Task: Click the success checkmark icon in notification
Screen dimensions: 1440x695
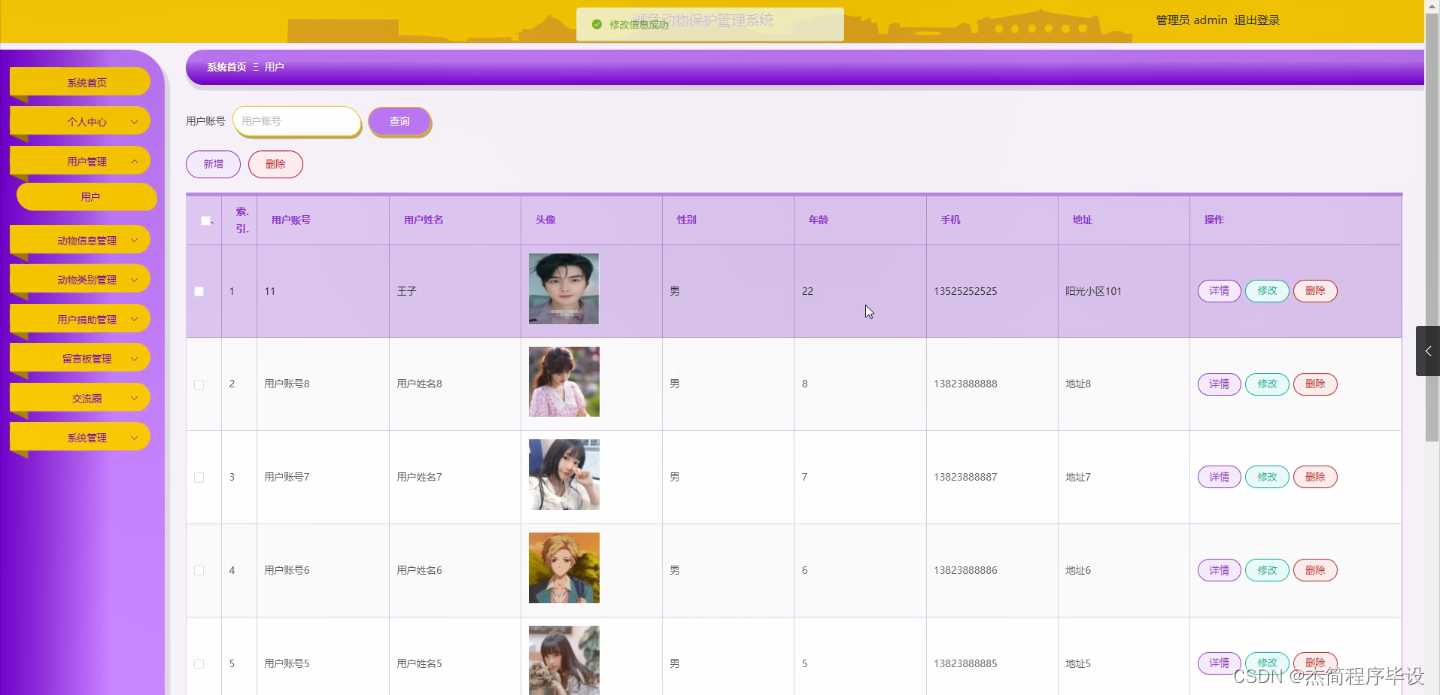Action: (x=597, y=24)
